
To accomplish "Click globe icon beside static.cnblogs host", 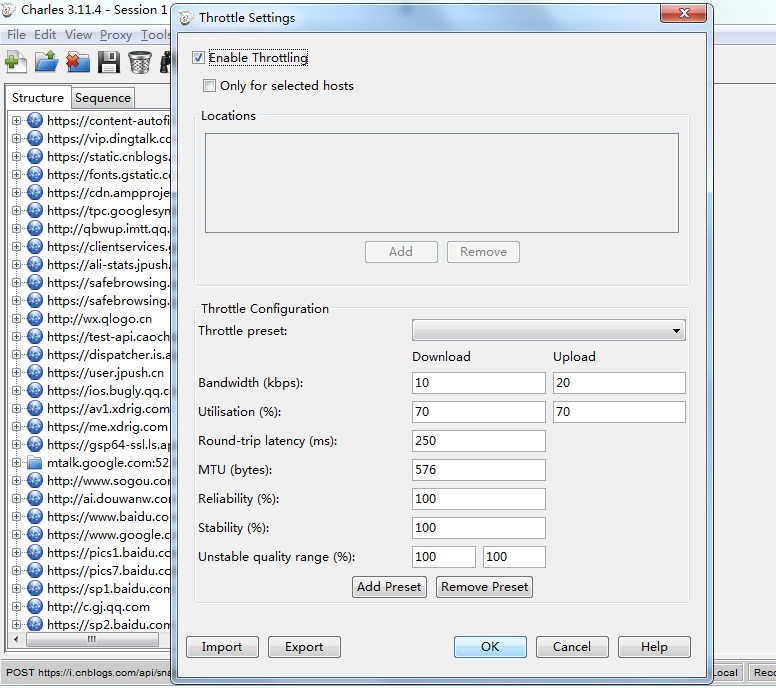I will pos(35,156).
